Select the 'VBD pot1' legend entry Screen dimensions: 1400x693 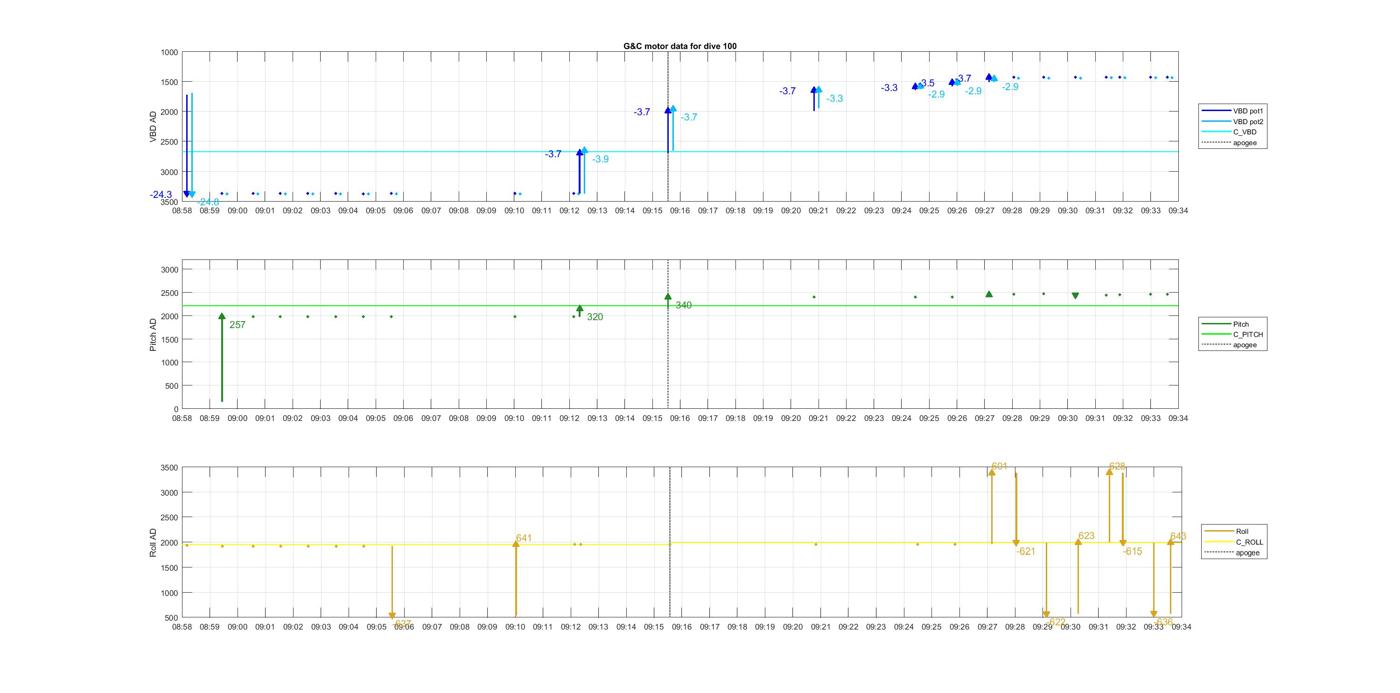1233,111
